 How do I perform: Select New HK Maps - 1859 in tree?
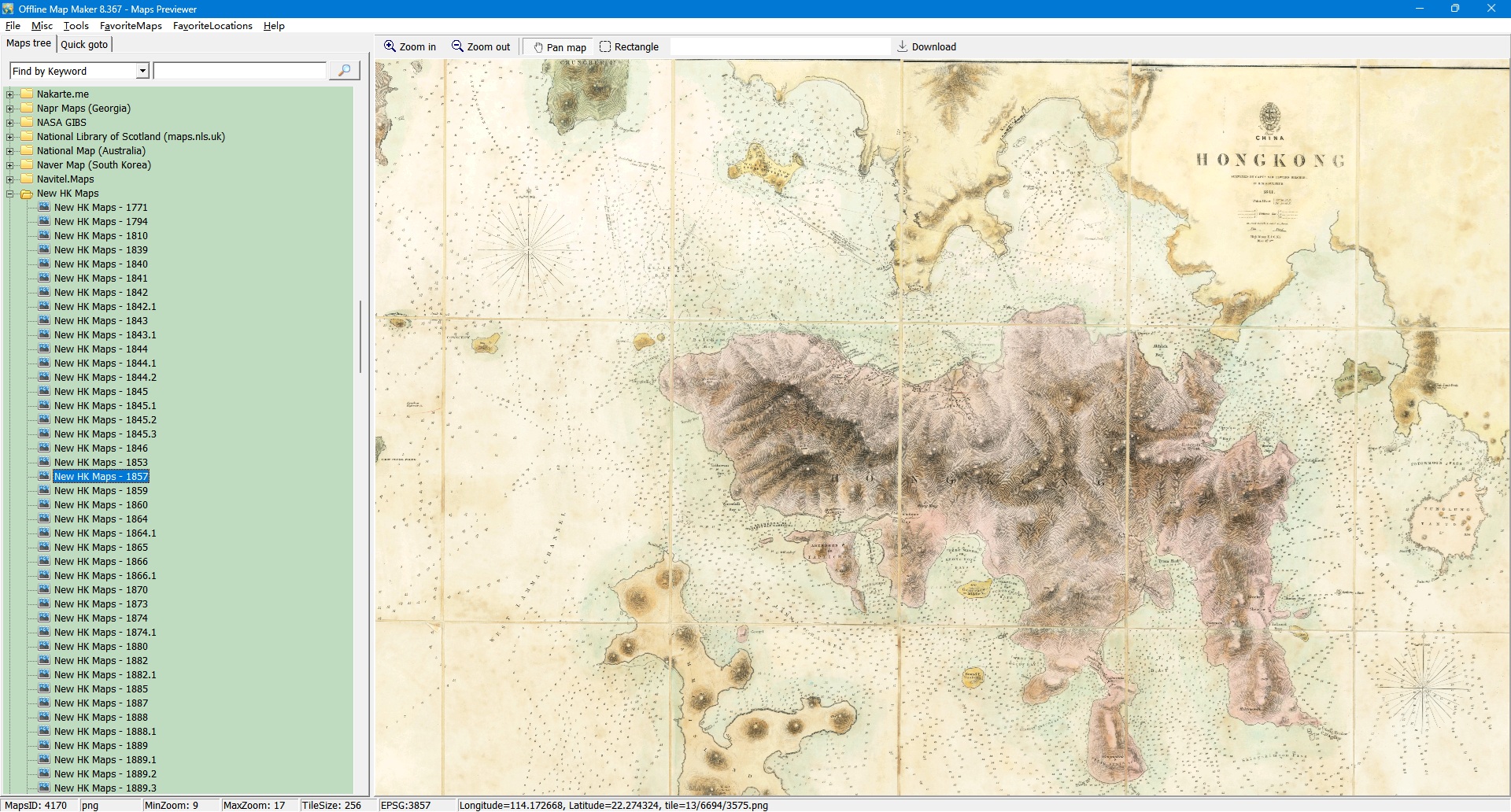(x=100, y=491)
